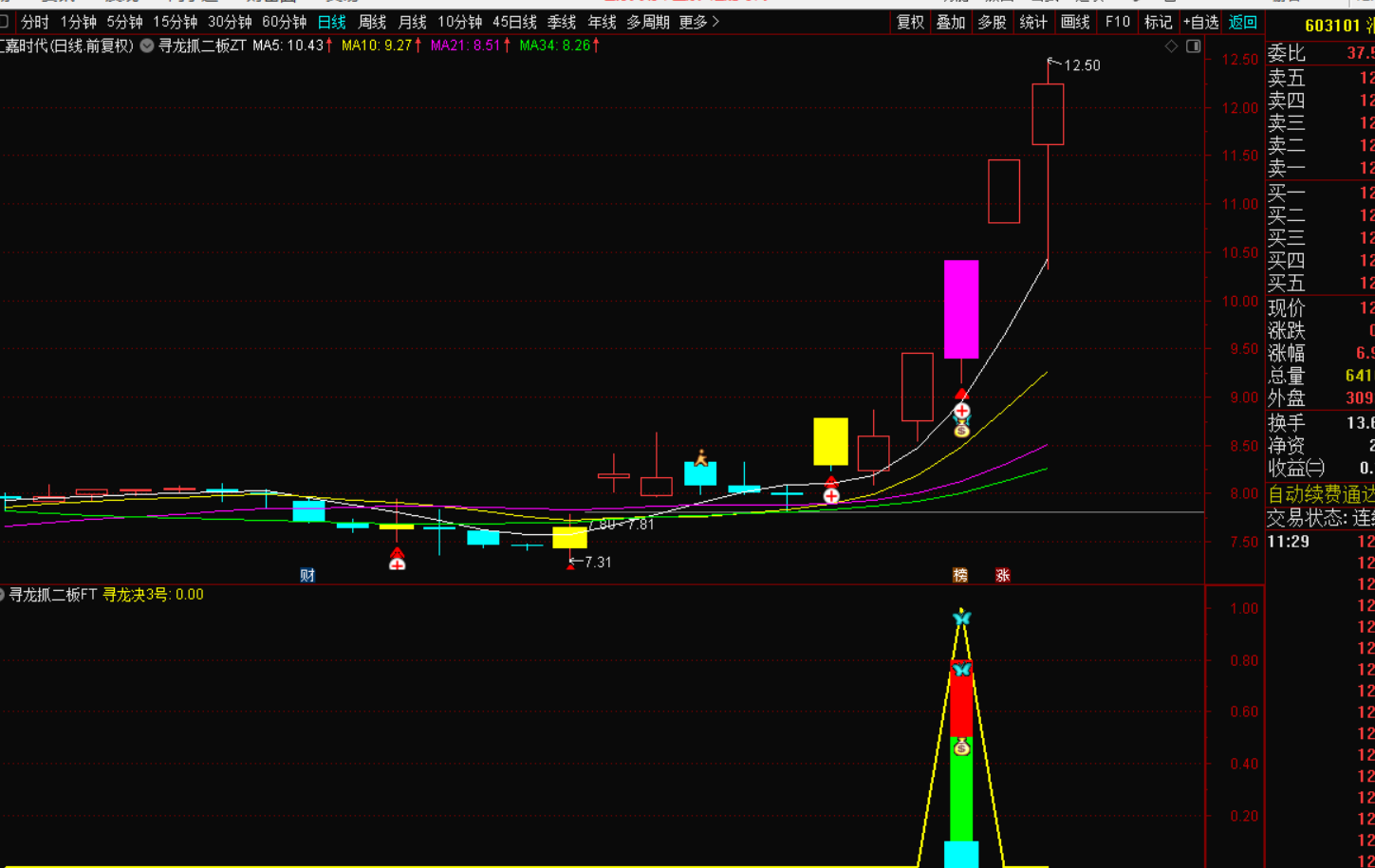Image resolution: width=1375 pixels, height=868 pixels.
Task: Add stock via +自选 button
Action: (1200, 22)
